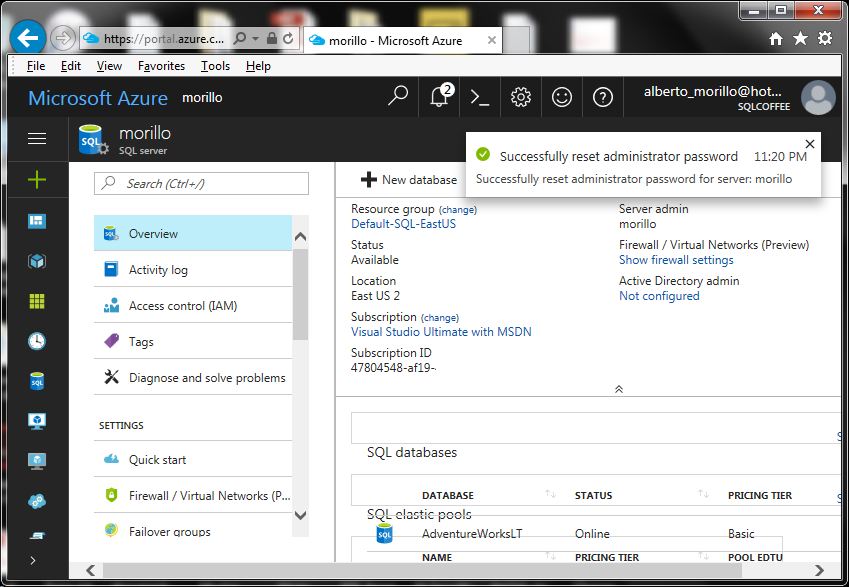Dismiss the password reset notification
Screen dimensions: 849x587
click(x=810, y=144)
